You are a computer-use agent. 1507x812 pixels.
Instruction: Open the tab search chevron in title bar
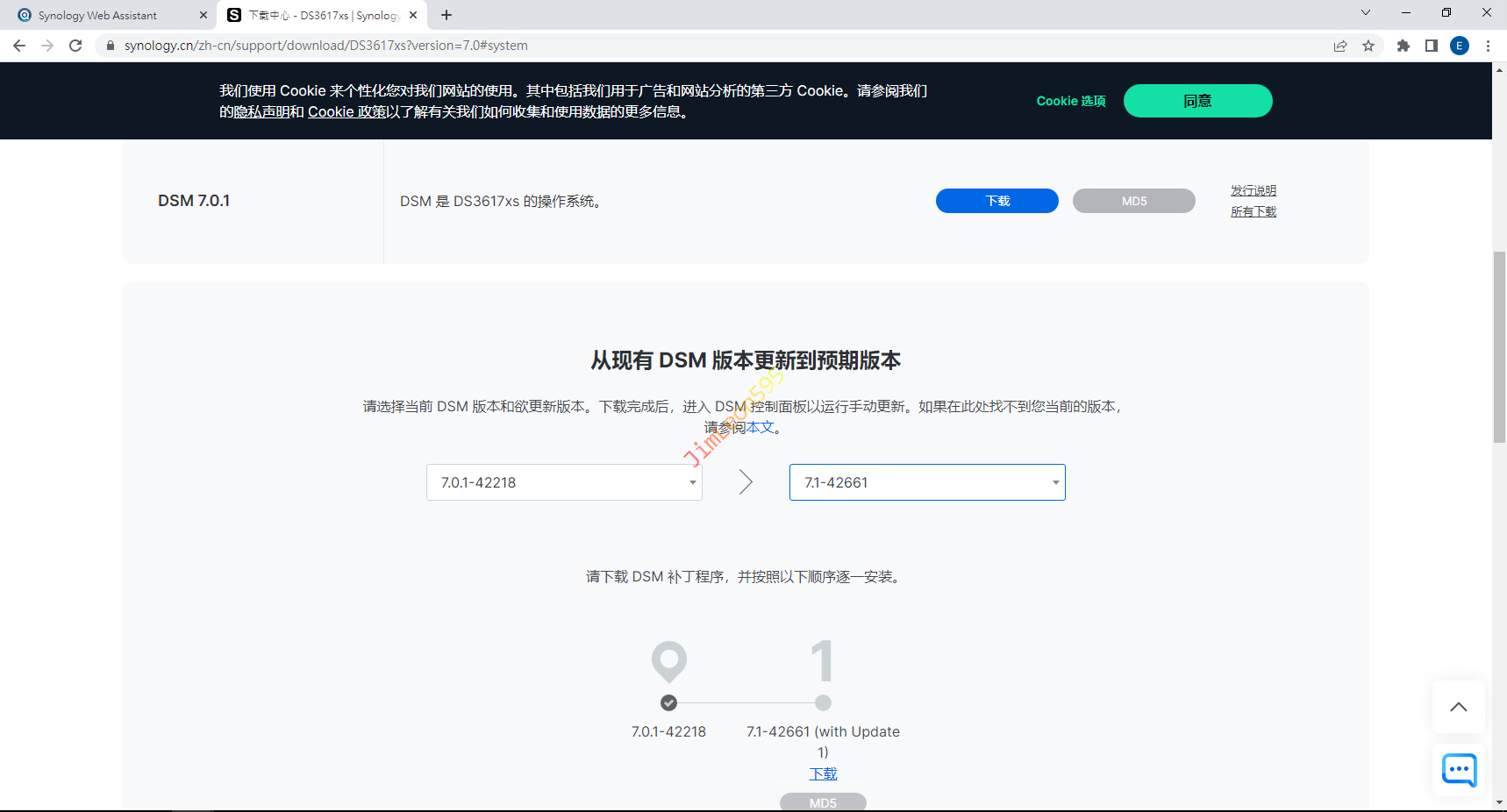tap(1365, 12)
